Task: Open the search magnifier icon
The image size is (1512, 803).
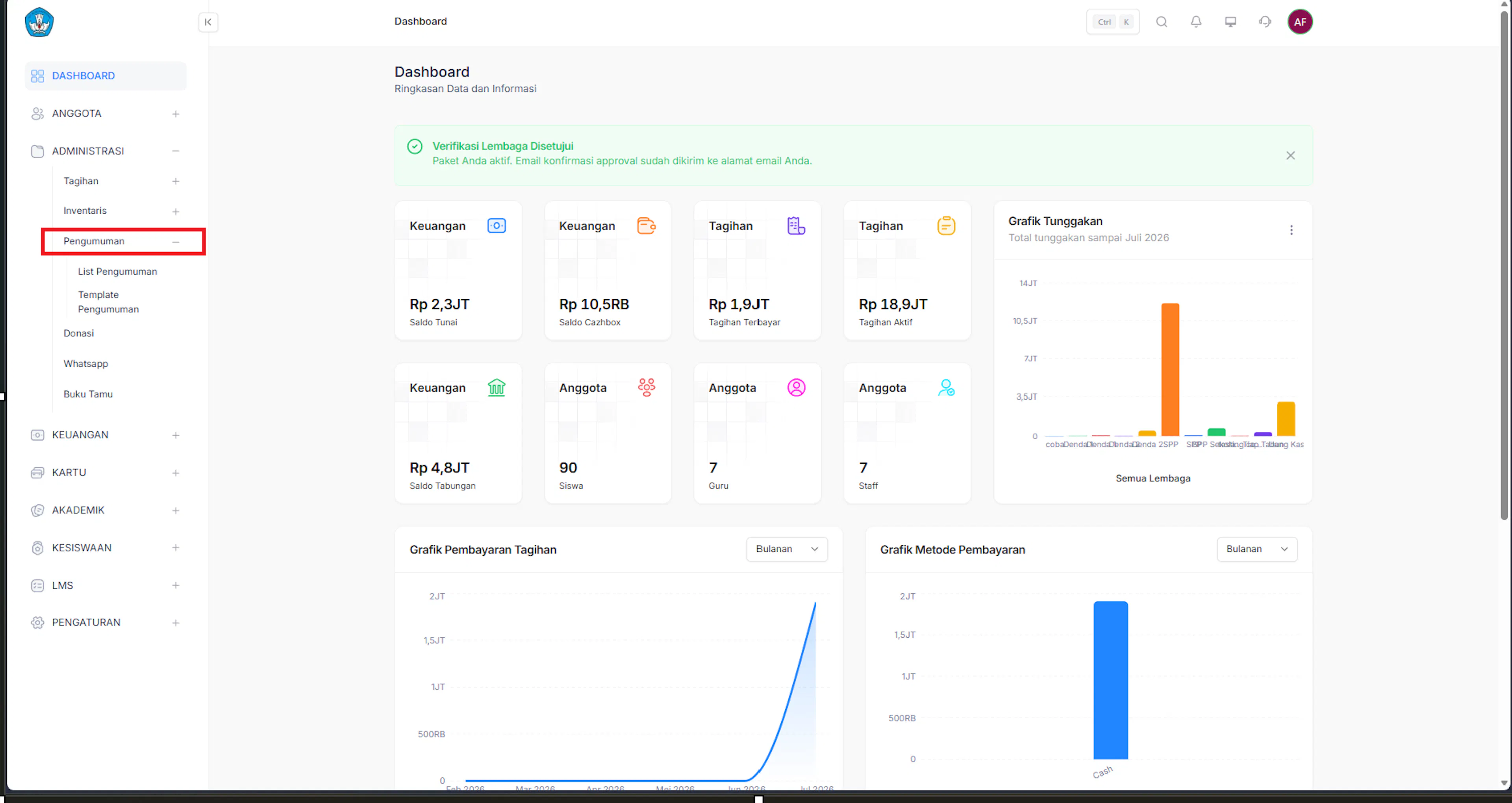Action: (1162, 22)
